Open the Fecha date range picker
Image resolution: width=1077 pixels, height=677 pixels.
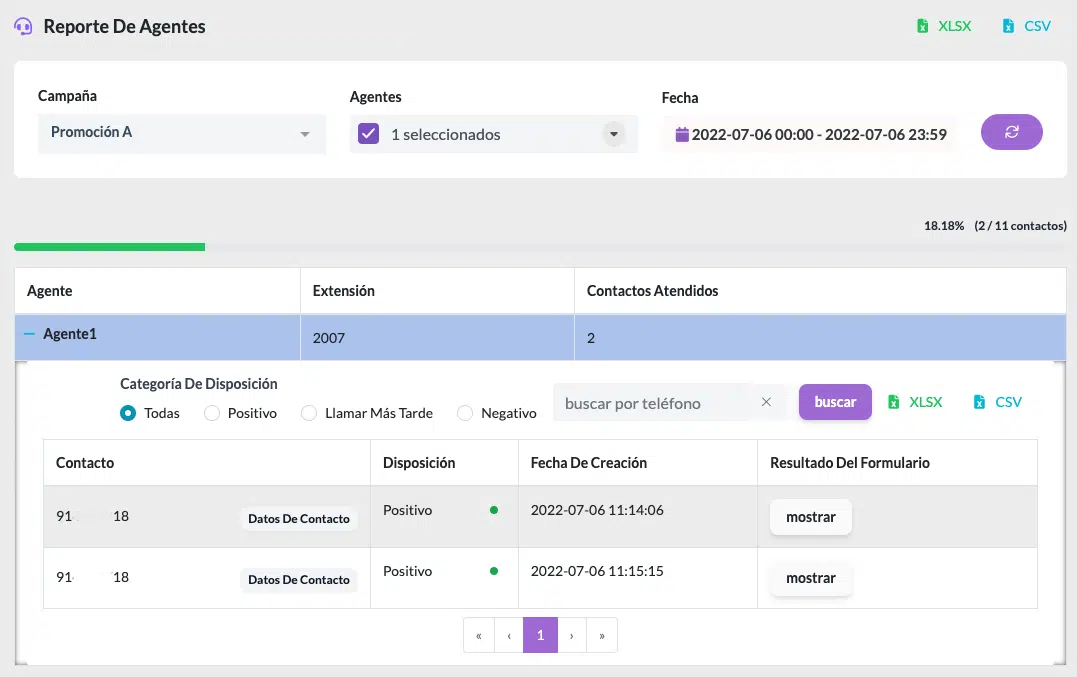pyautogui.click(x=811, y=135)
